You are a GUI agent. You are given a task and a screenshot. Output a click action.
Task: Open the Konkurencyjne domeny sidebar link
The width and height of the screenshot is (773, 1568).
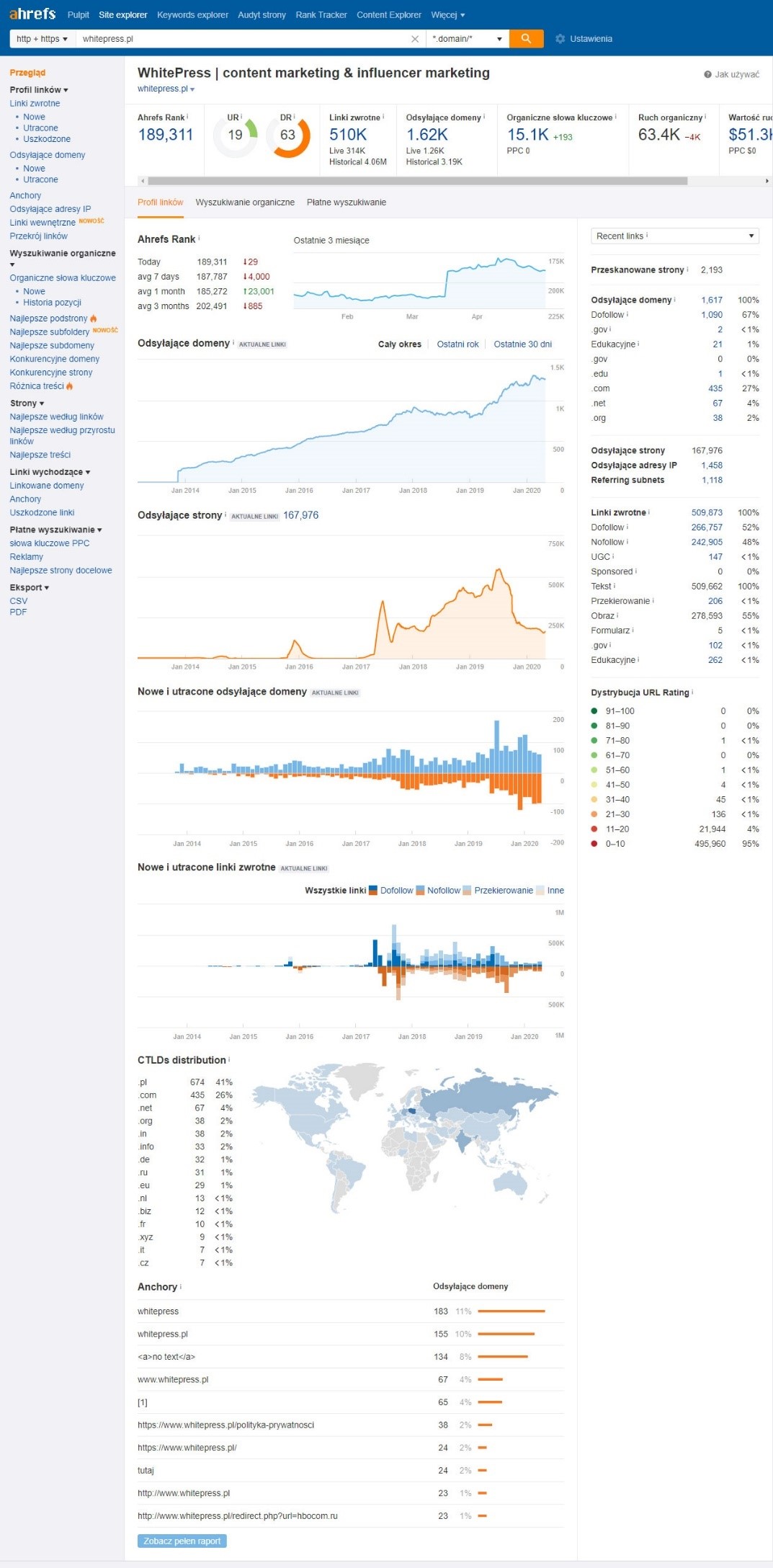pos(55,359)
